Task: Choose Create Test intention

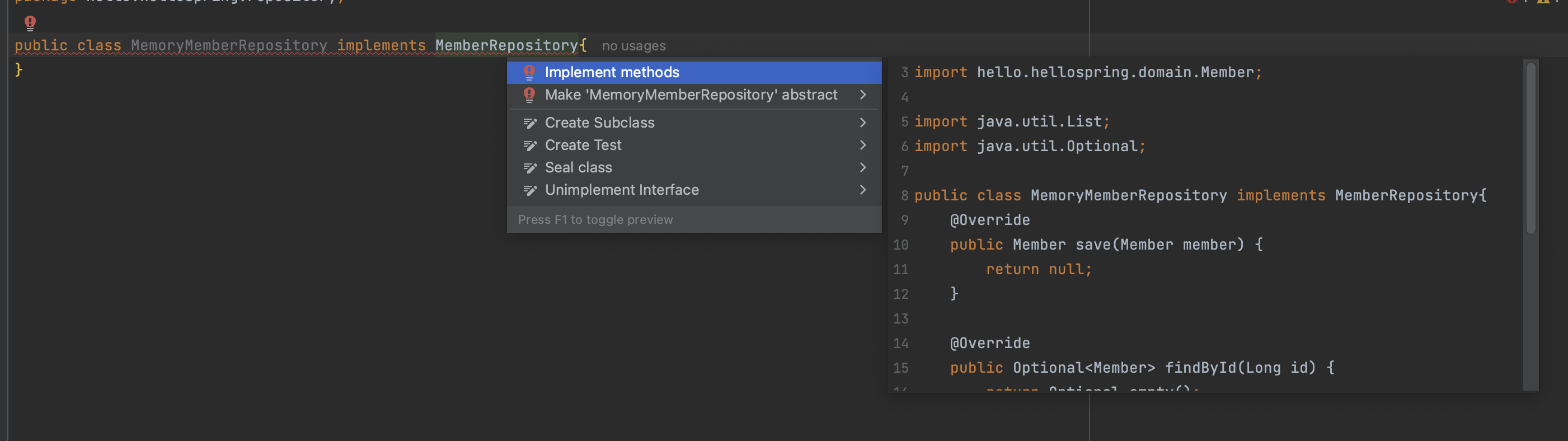Action: [x=694, y=146]
